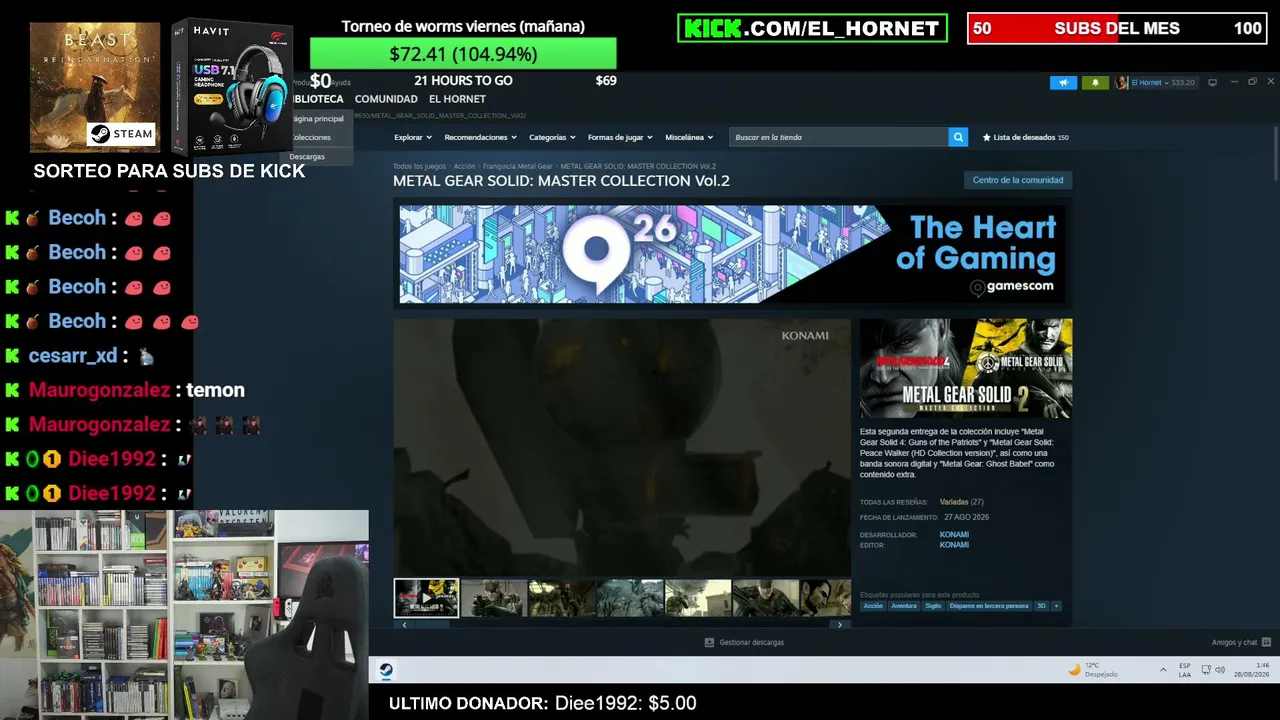Open the Amigos y chat grid icon
Viewport: 1280px width, 720px height.
1266,642
